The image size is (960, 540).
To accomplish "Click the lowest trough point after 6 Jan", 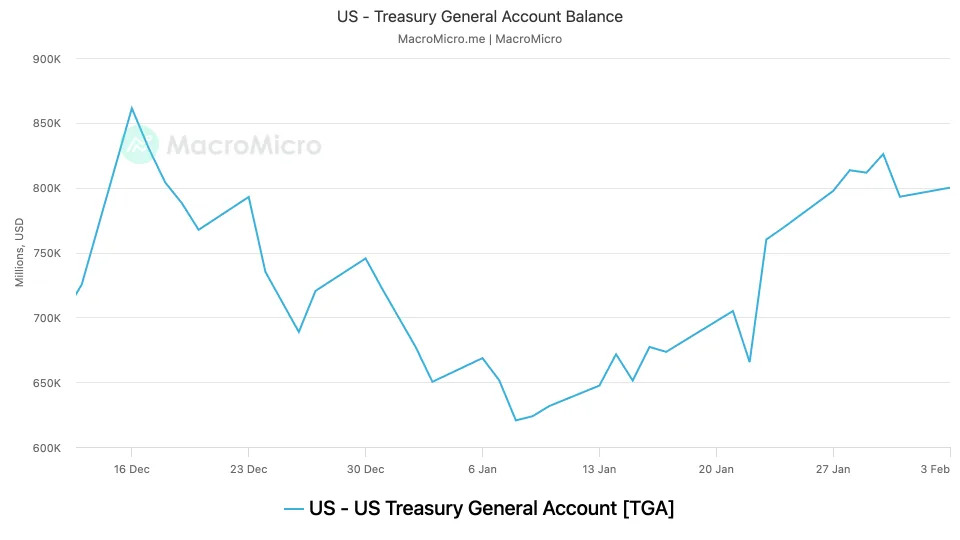I will [x=516, y=420].
